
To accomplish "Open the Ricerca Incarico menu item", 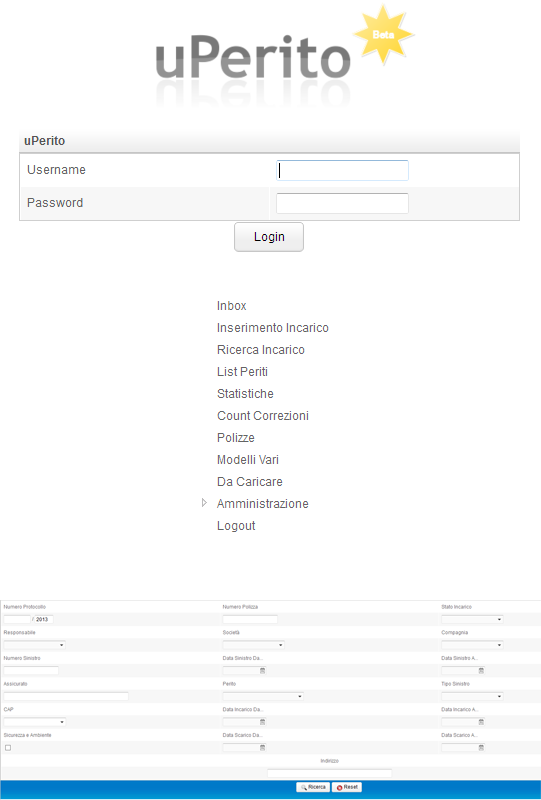I will click(x=261, y=350).
